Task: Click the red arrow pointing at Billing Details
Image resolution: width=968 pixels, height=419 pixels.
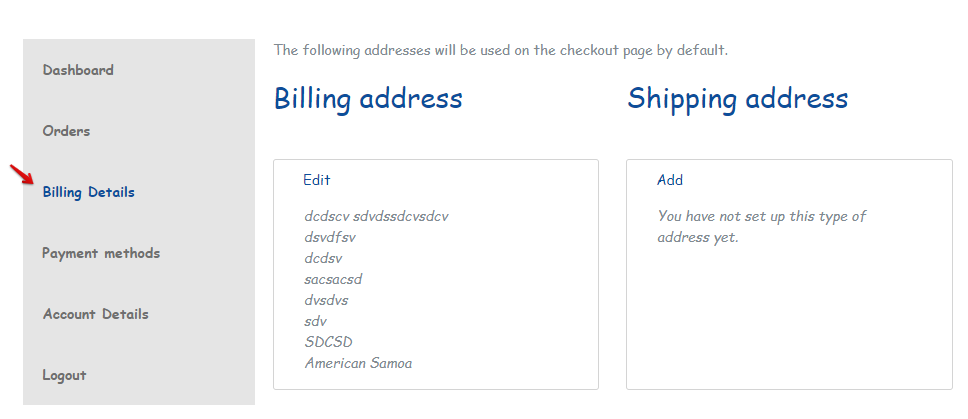Action: (22, 174)
